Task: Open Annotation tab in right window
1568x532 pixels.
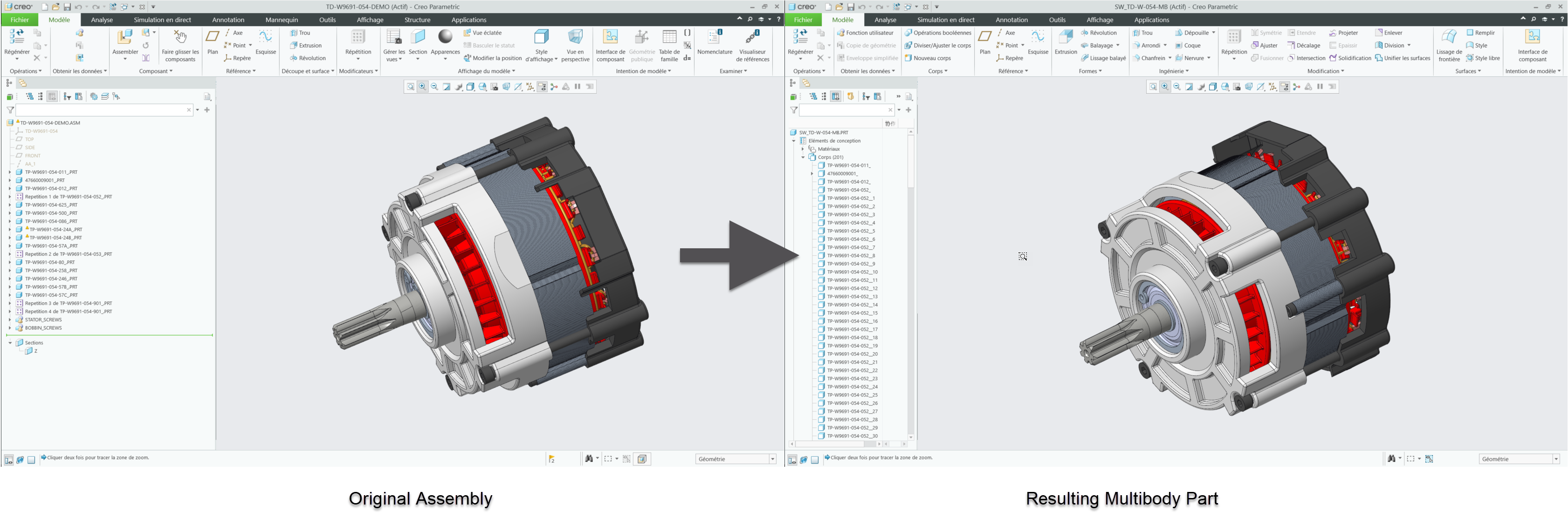Action: point(1011,20)
